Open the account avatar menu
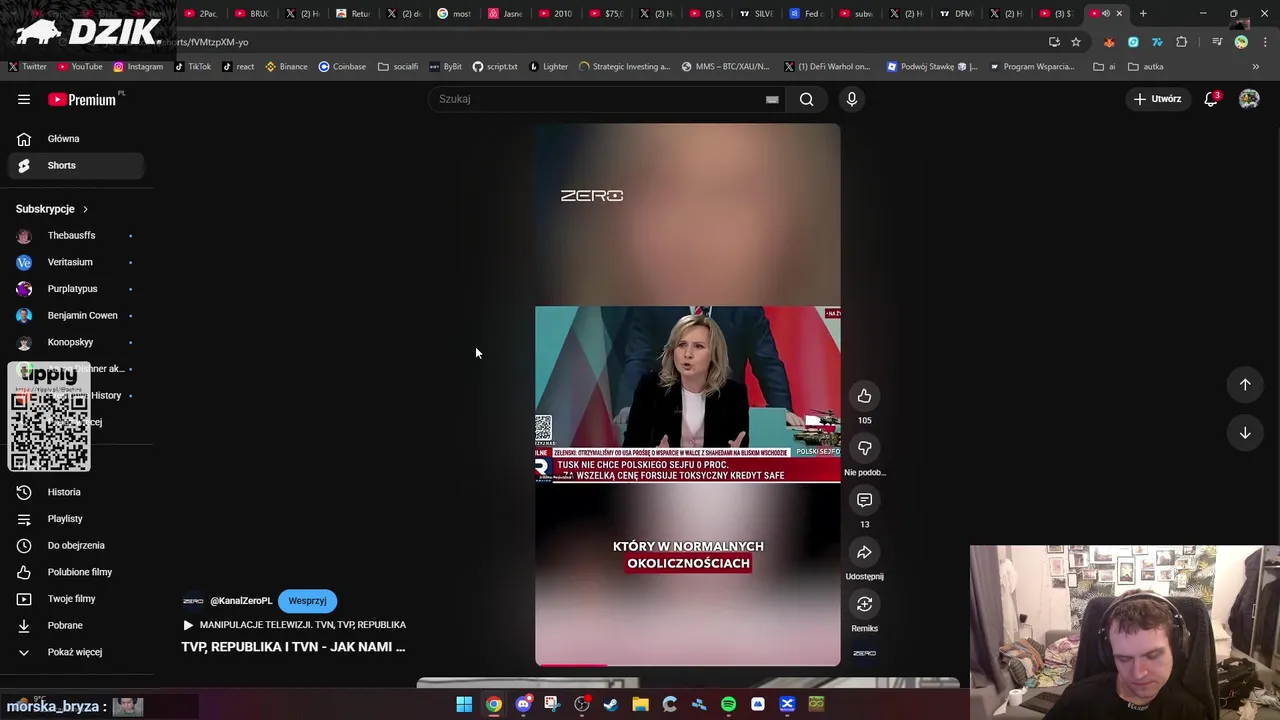 [x=1249, y=99]
